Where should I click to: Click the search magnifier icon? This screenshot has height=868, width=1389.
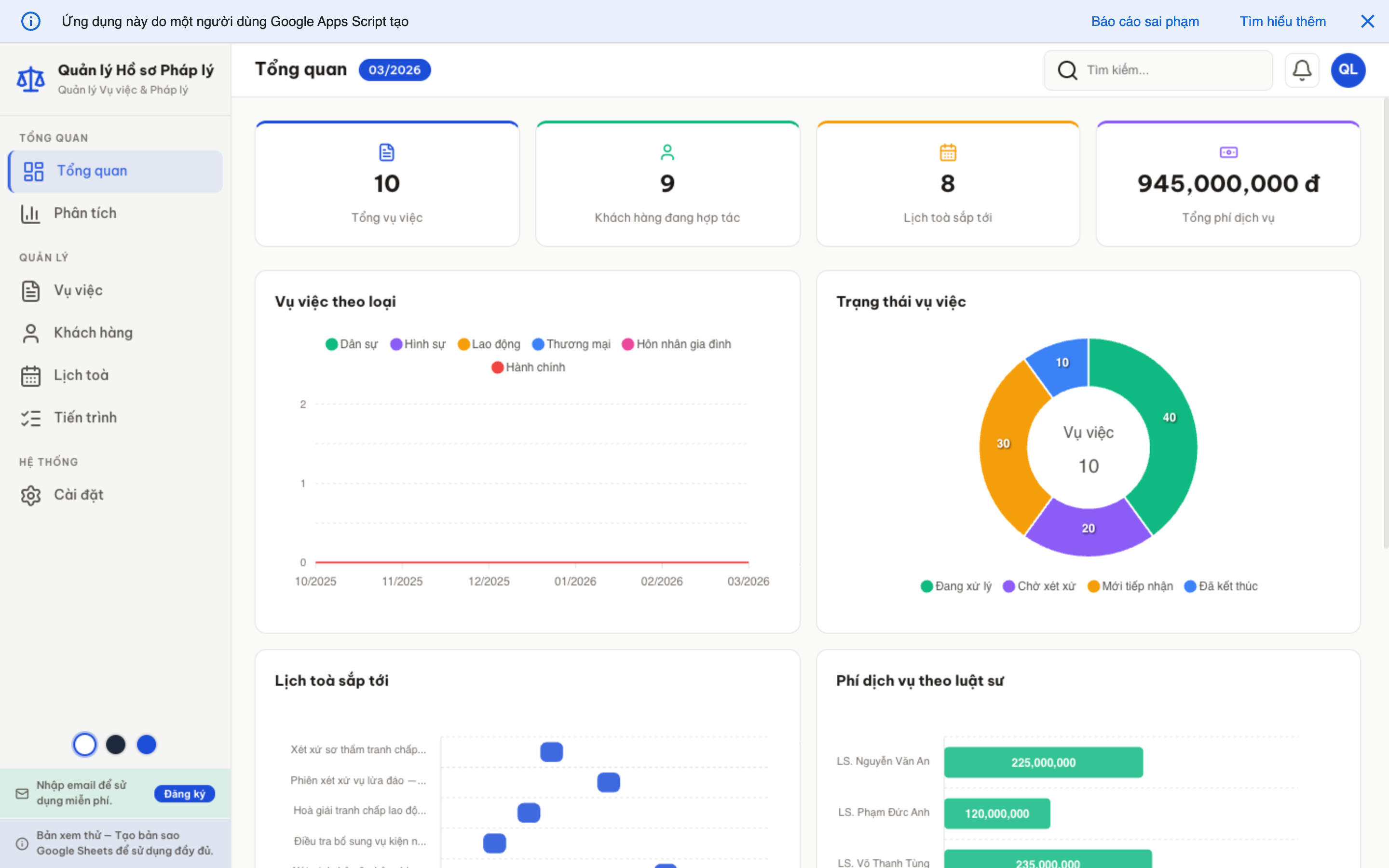(x=1067, y=70)
